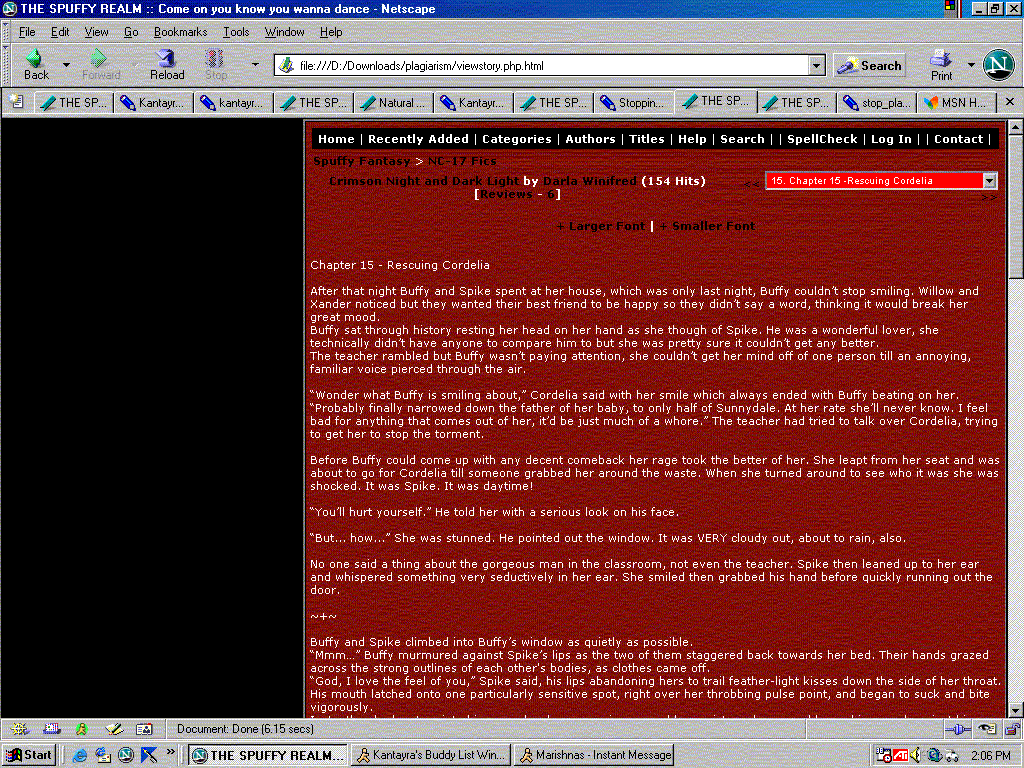Open the NC-17 Fics breadcrumb link
The image size is (1024, 768).
(462, 161)
